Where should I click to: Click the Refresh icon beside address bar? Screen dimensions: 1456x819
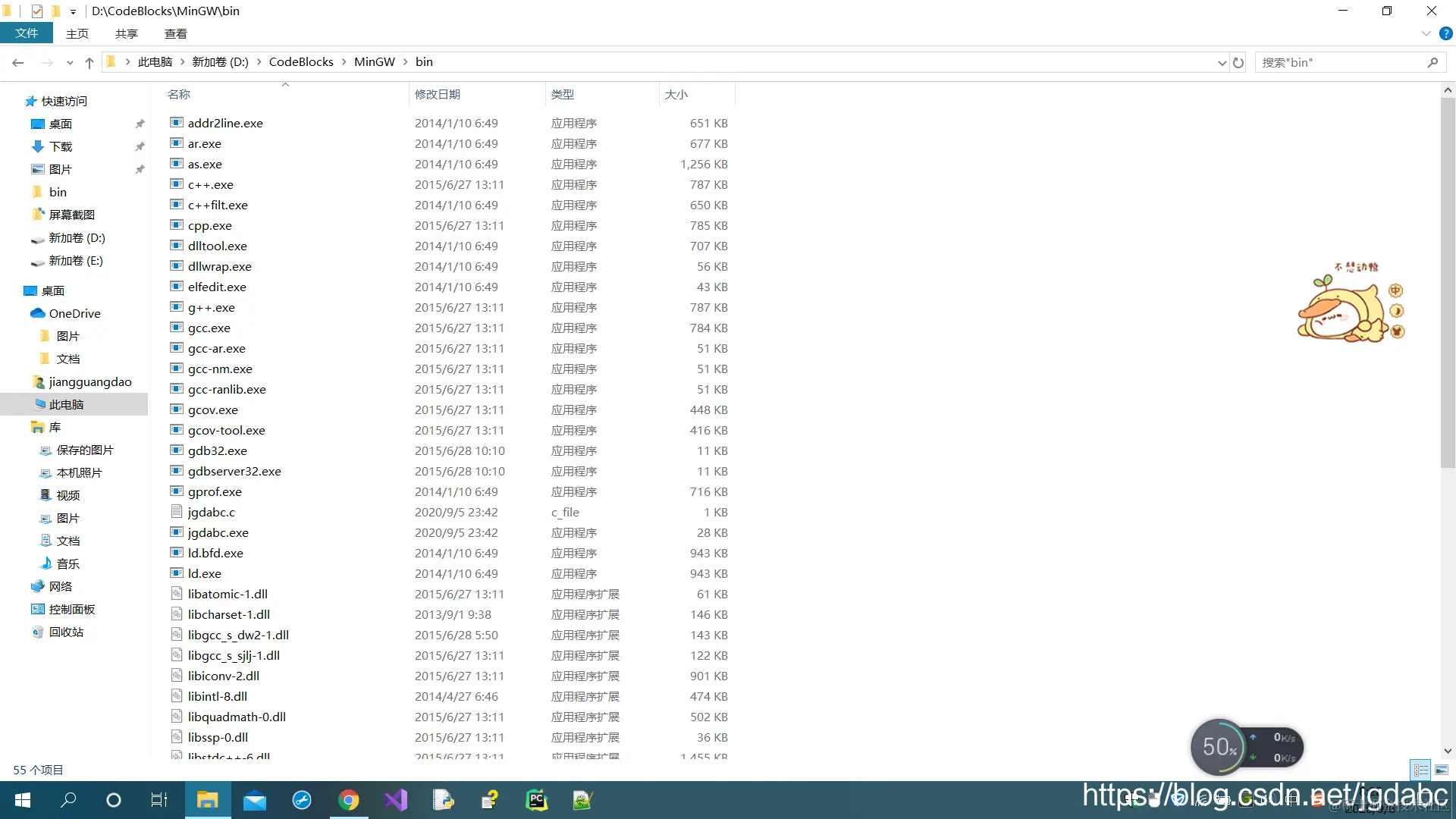point(1238,63)
